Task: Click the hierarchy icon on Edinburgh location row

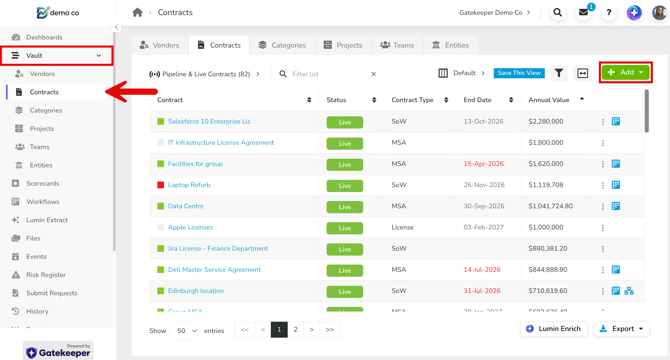Action: tap(629, 291)
